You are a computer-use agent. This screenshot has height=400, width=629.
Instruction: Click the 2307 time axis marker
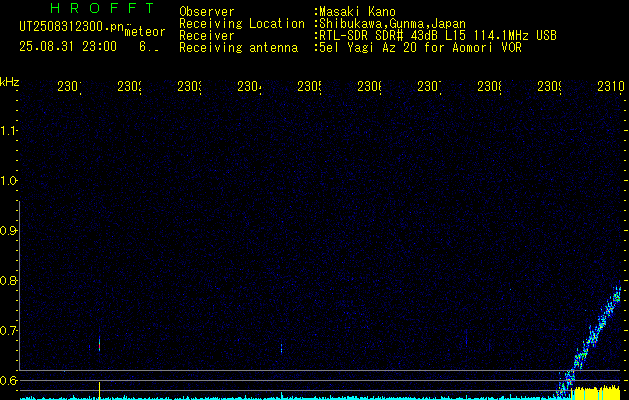[429, 86]
